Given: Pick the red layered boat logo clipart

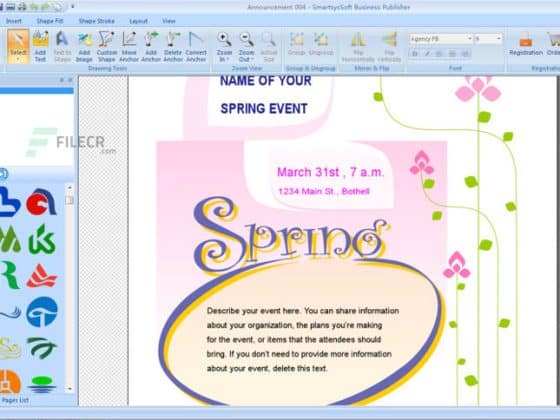Looking at the screenshot, I should click(42, 276).
